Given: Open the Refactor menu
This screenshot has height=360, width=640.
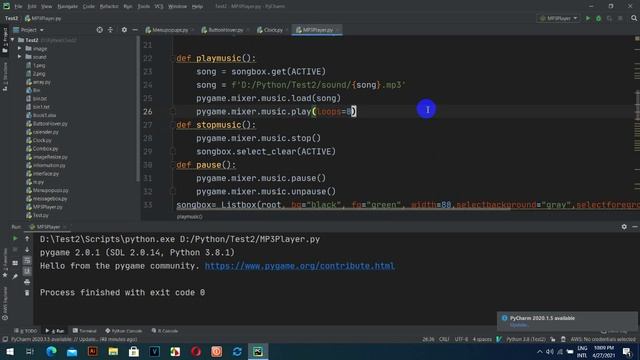Looking at the screenshot, I should (x=109, y=7).
